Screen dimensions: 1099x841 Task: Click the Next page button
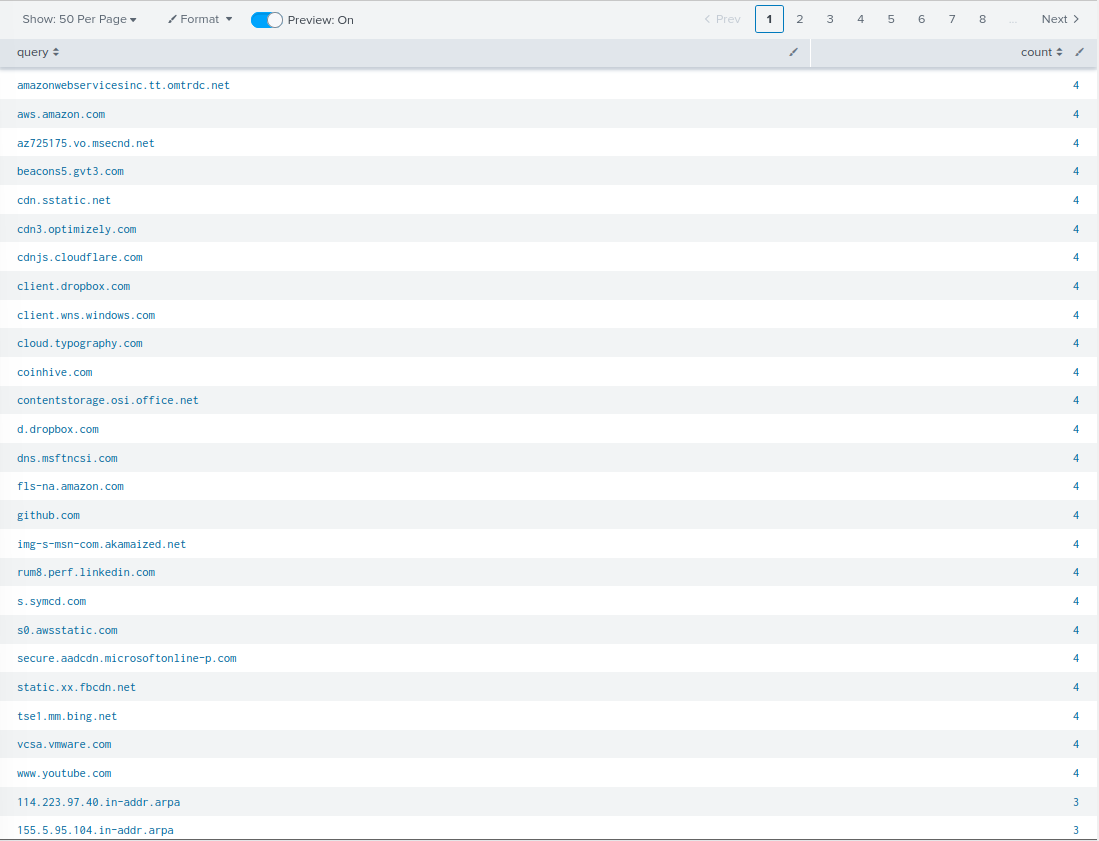click(1060, 19)
